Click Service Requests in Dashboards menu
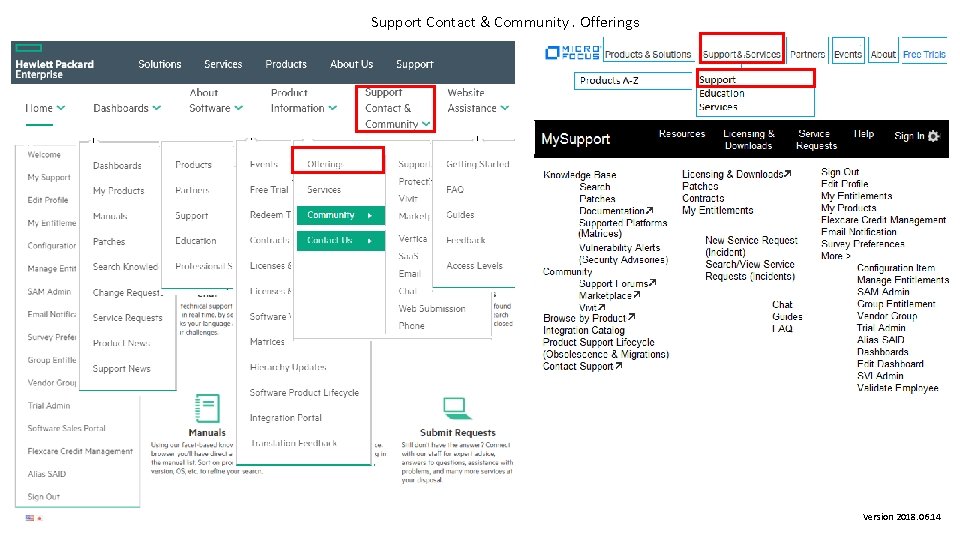The height and width of the screenshot is (540, 960). tap(127, 318)
